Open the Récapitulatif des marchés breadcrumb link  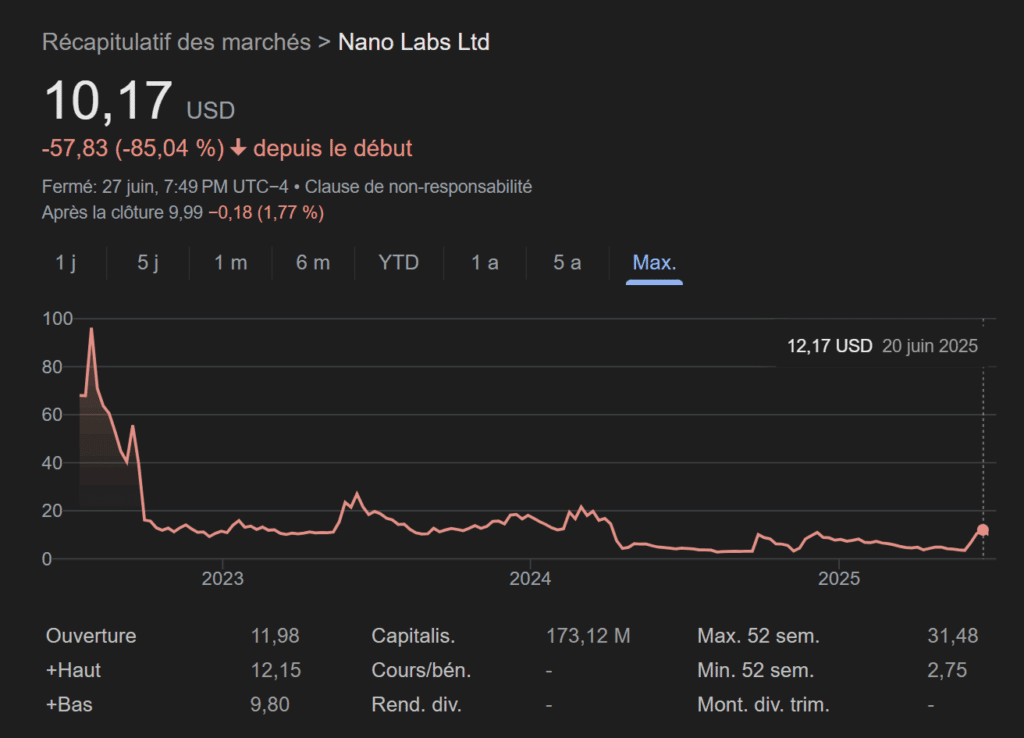pos(176,42)
